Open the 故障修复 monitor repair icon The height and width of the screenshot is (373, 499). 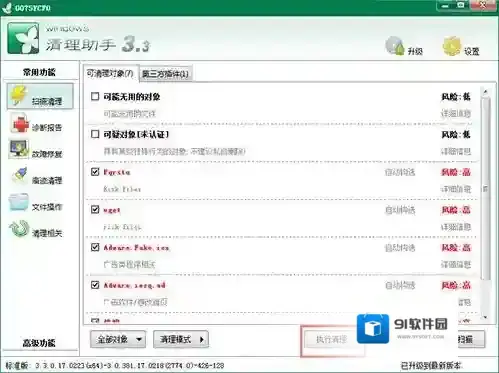pos(19,149)
